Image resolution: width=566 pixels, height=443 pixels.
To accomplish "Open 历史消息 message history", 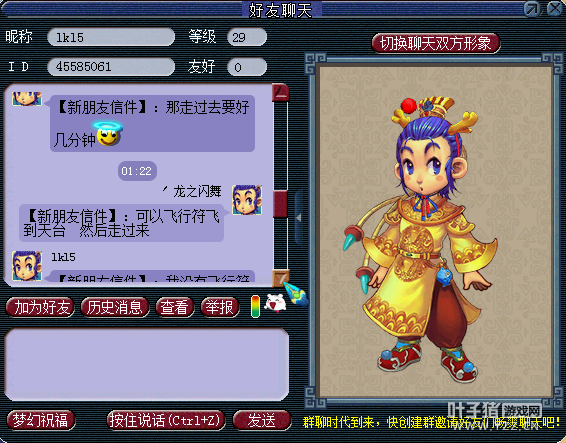I will 115,307.
